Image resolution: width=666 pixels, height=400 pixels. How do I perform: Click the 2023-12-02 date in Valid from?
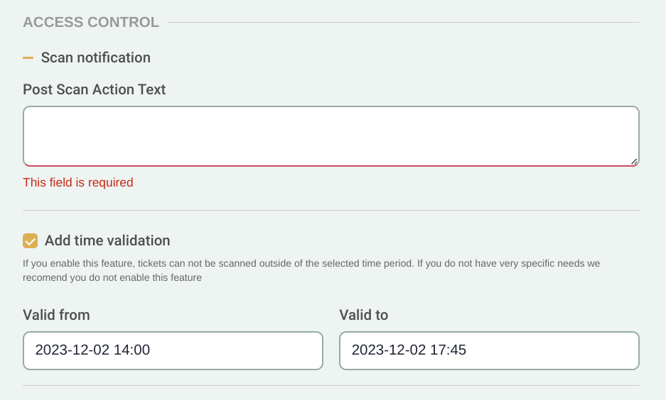(x=72, y=351)
